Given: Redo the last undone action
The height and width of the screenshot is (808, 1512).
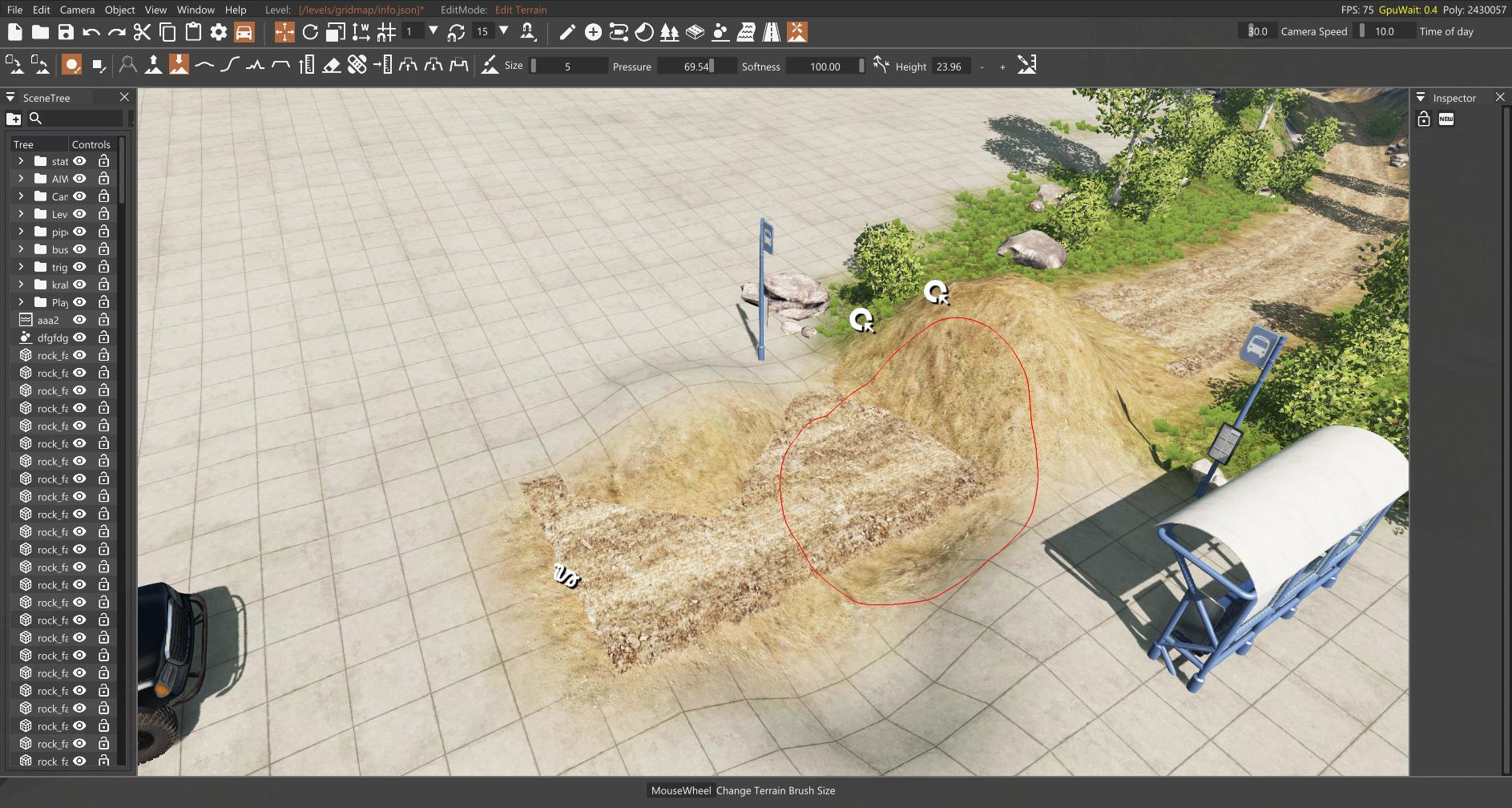Looking at the screenshot, I should (x=117, y=32).
